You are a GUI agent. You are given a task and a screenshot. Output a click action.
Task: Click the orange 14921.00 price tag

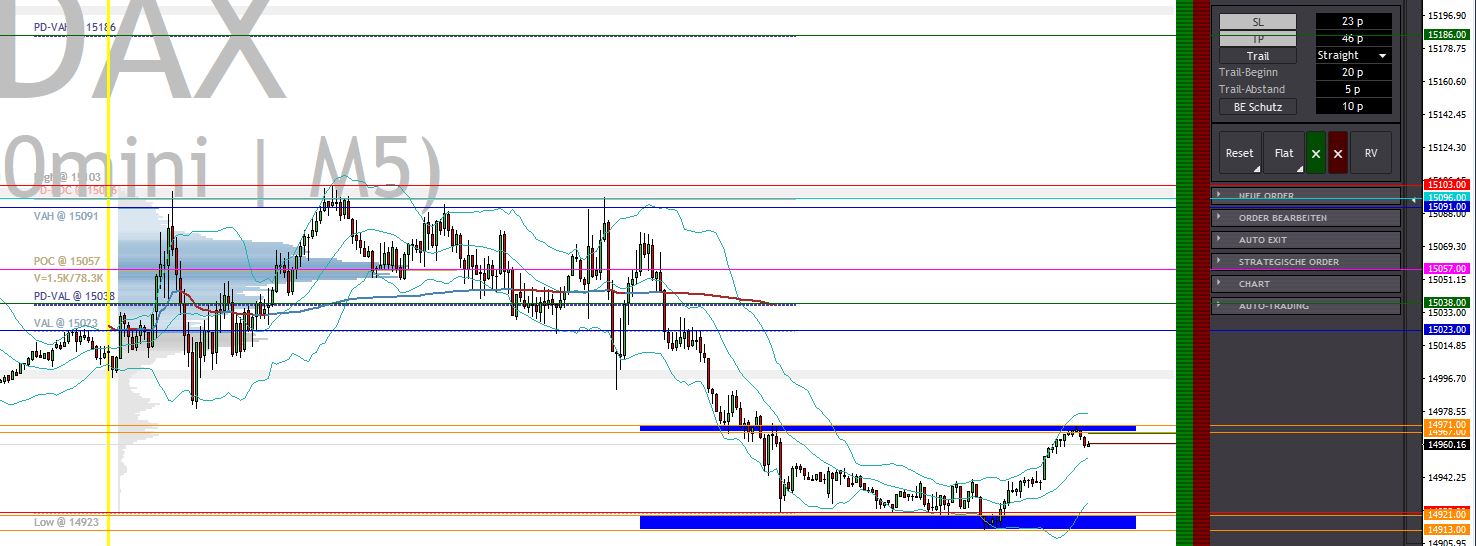point(1447,514)
